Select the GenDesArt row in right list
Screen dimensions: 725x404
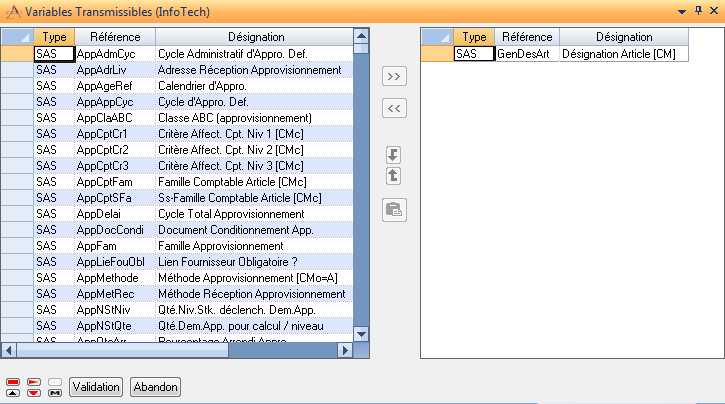click(526, 54)
